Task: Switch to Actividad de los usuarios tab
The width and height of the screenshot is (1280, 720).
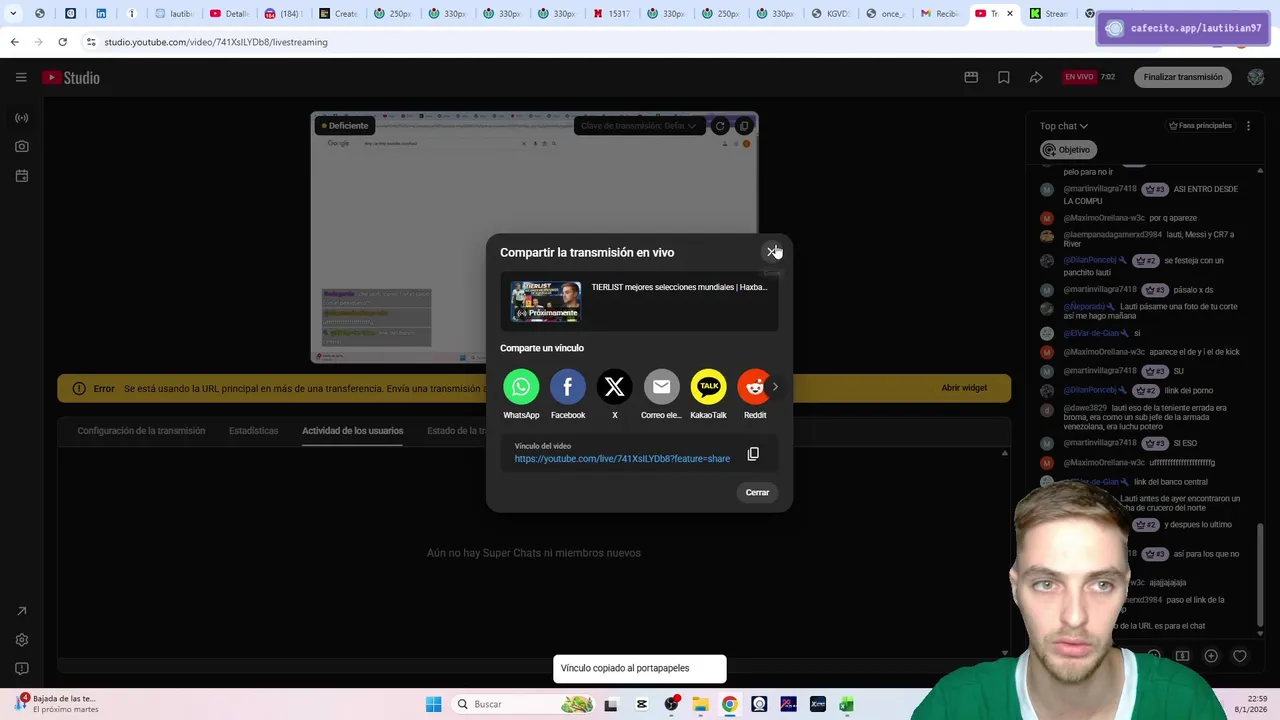Action: coord(353,431)
